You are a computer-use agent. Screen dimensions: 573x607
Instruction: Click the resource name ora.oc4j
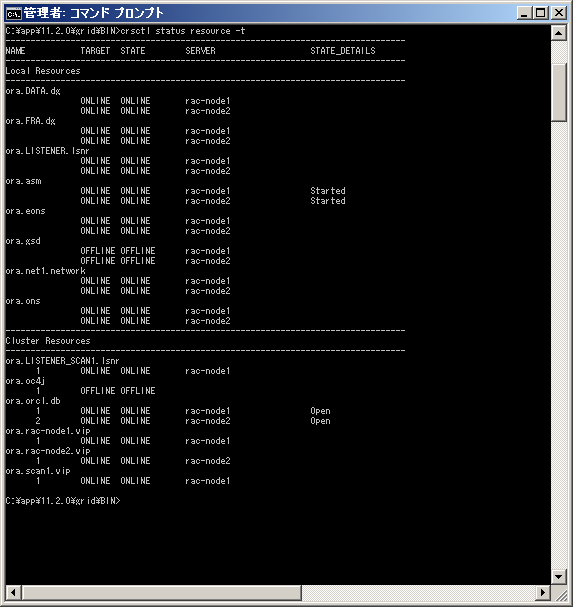tap(25, 381)
